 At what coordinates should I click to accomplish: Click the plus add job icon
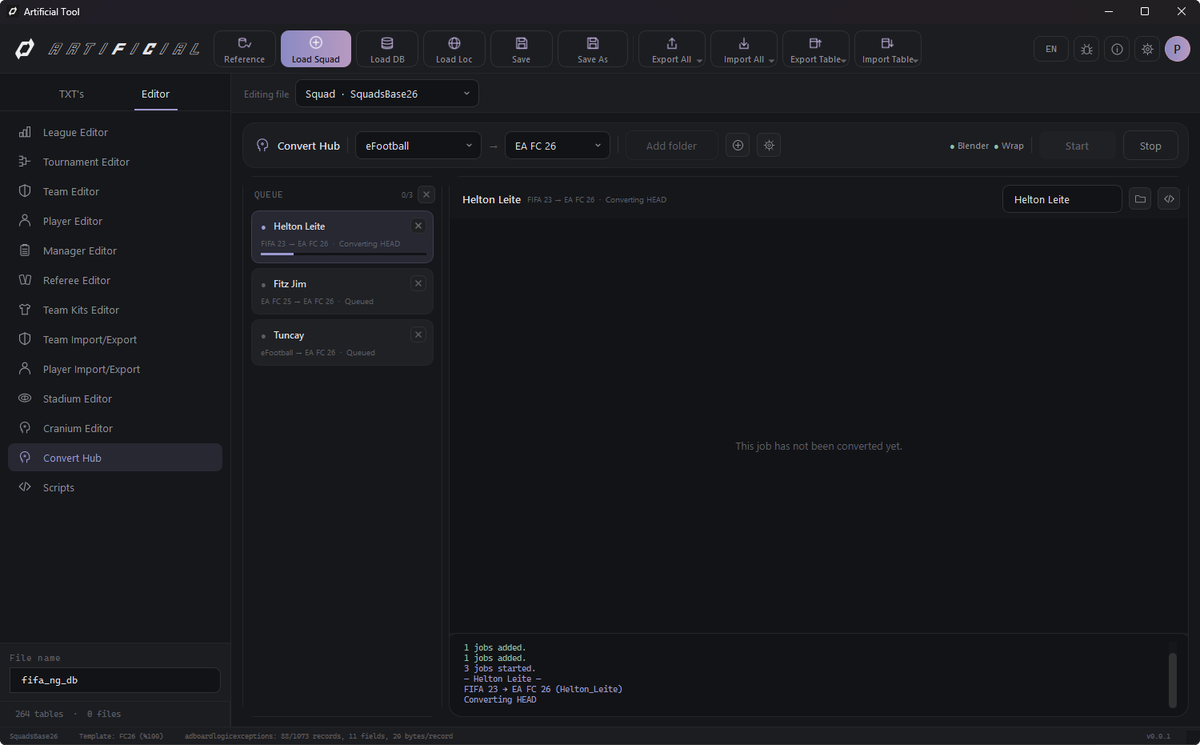[738, 145]
